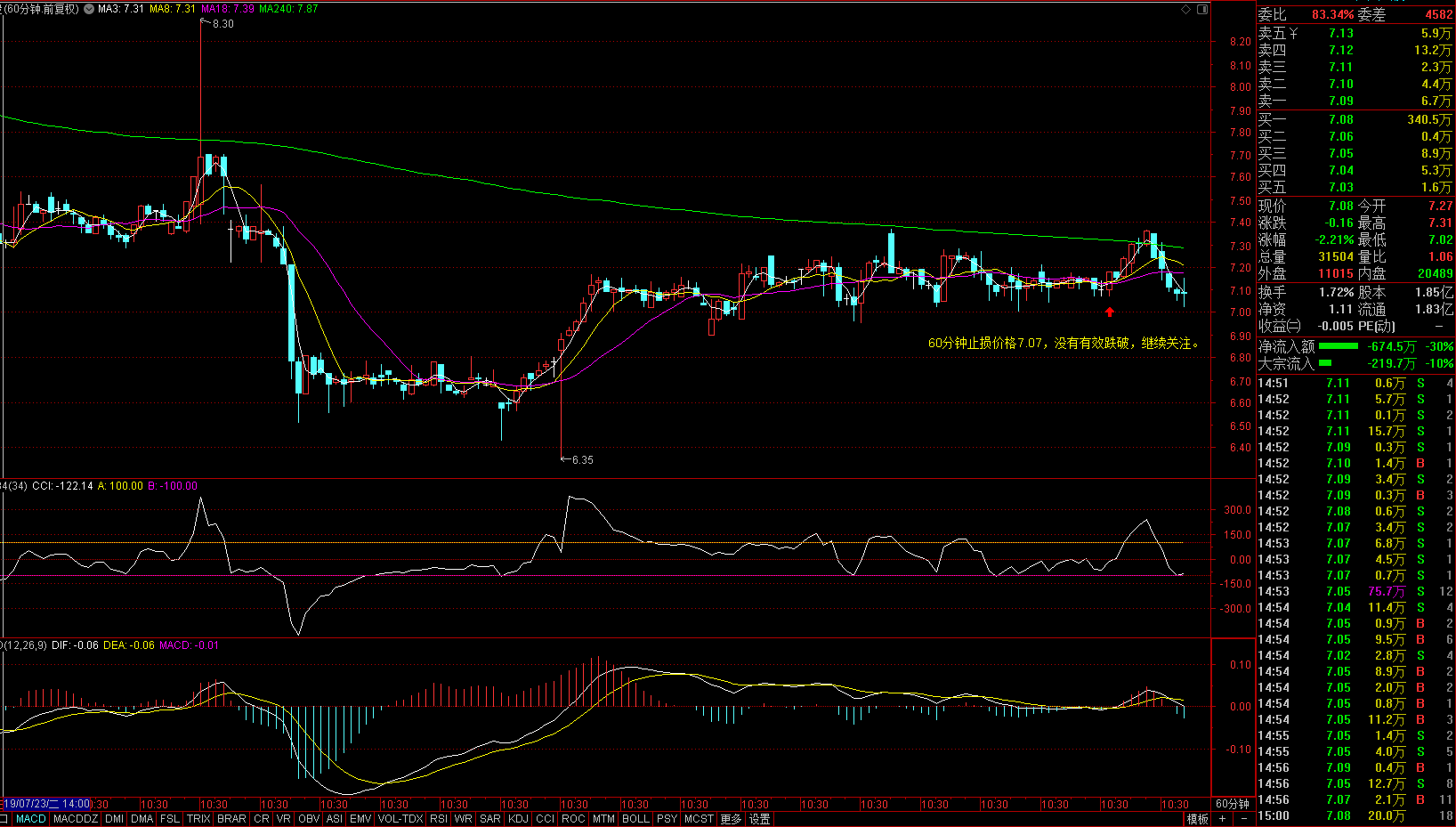The height and width of the screenshot is (827, 1456).
Task: Select the KDJ indicator tab
Action: pos(518,819)
